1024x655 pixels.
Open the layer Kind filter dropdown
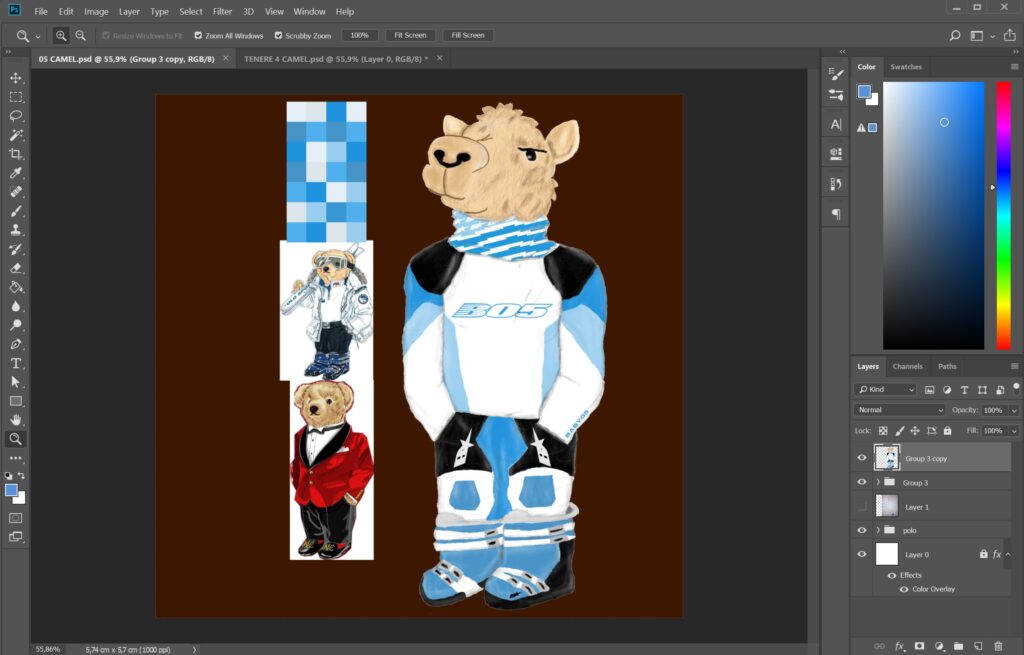click(x=885, y=389)
